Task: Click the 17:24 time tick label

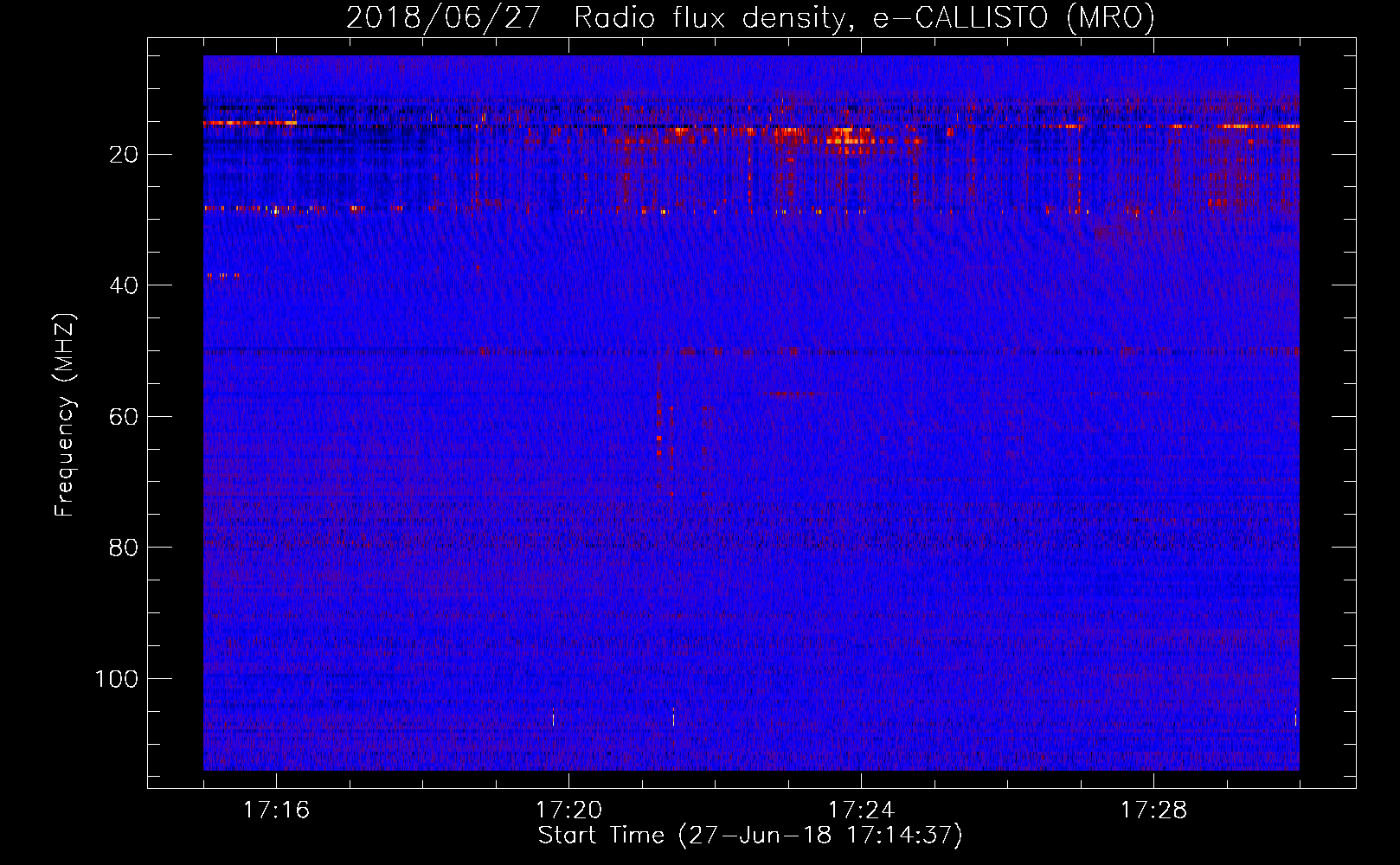Action: click(x=861, y=811)
